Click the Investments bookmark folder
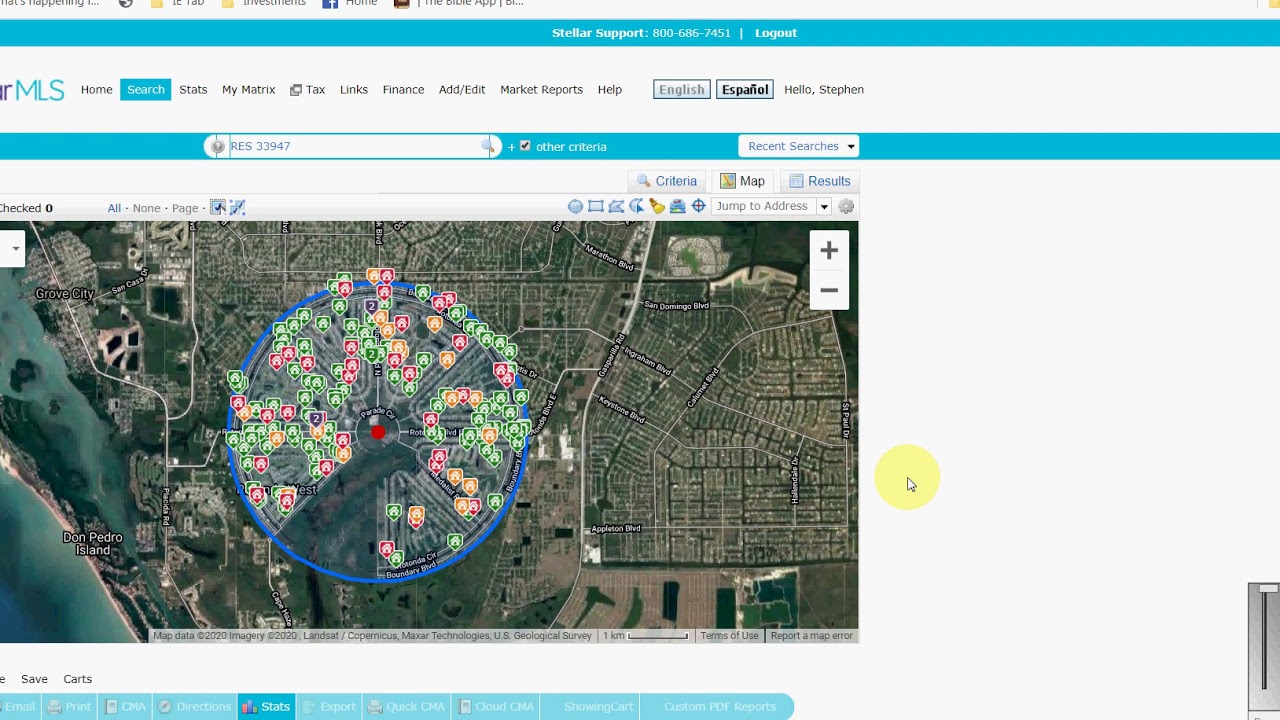1280x720 pixels. (264, 3)
